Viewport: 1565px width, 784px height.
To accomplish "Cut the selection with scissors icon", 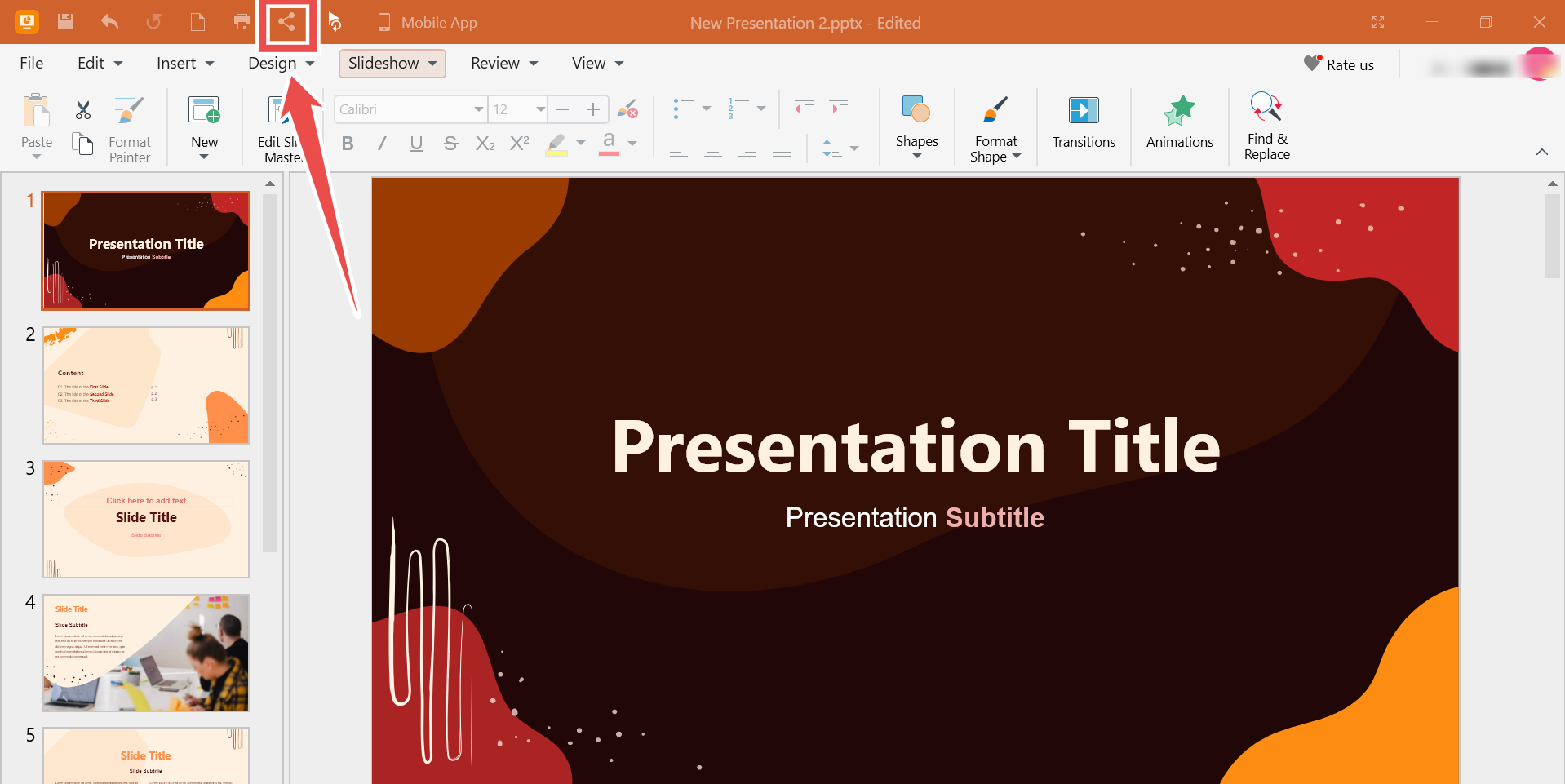I will tap(82, 109).
